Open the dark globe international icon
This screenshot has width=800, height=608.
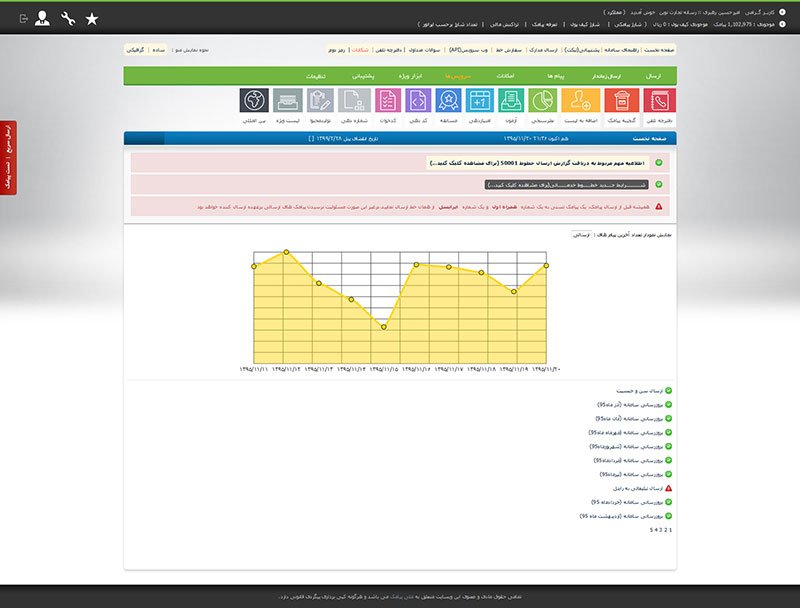(x=255, y=101)
